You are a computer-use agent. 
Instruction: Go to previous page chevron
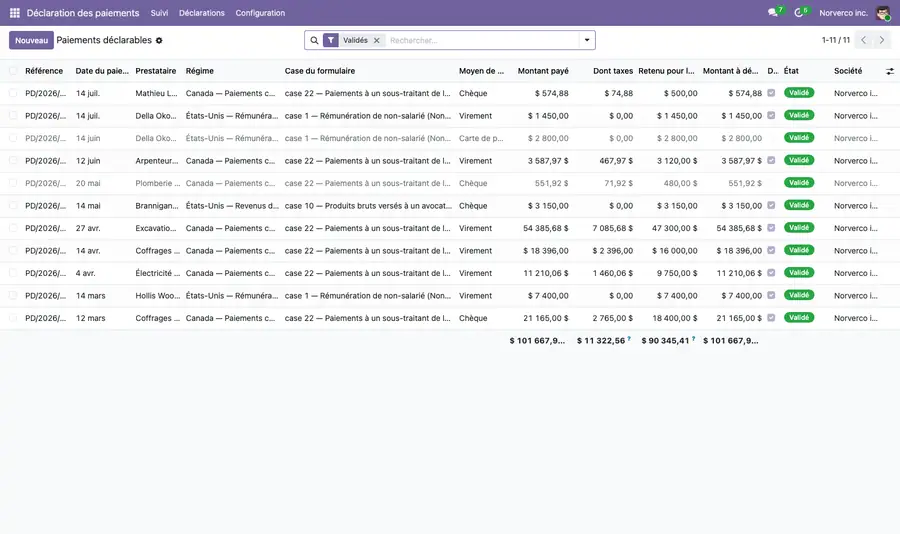pyautogui.click(x=863, y=40)
